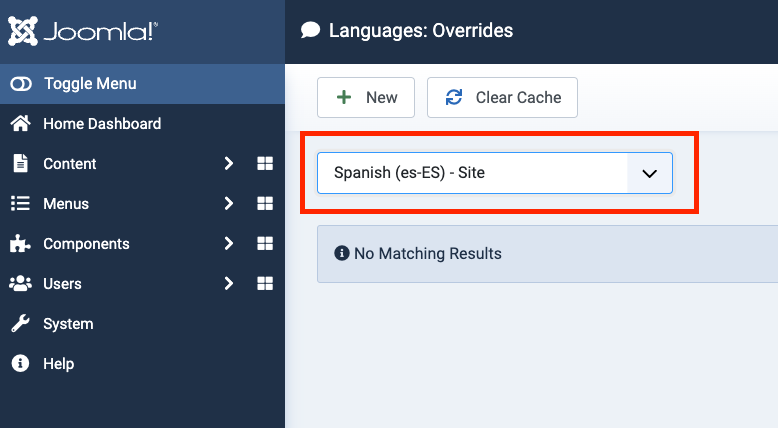Click the Clear Cache button
The height and width of the screenshot is (428, 778).
pyautogui.click(x=502, y=97)
